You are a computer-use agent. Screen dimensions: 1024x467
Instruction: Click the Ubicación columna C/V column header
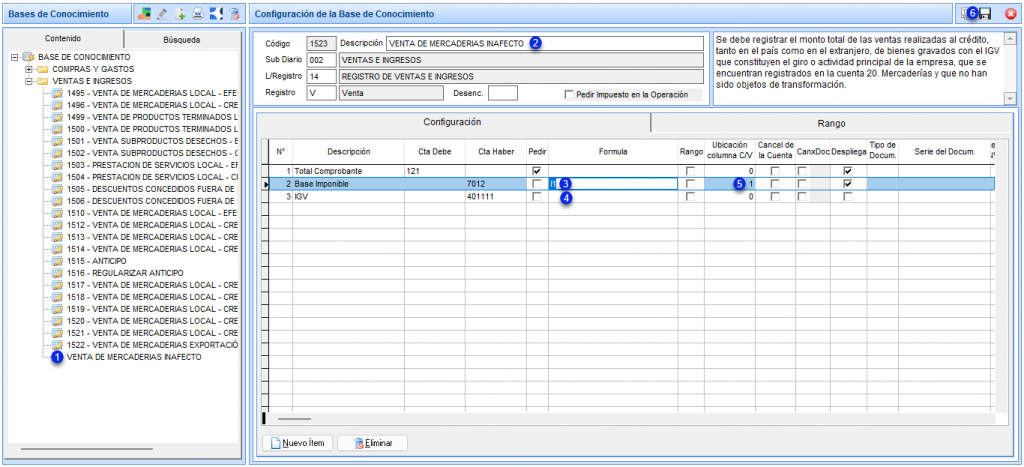coord(729,152)
